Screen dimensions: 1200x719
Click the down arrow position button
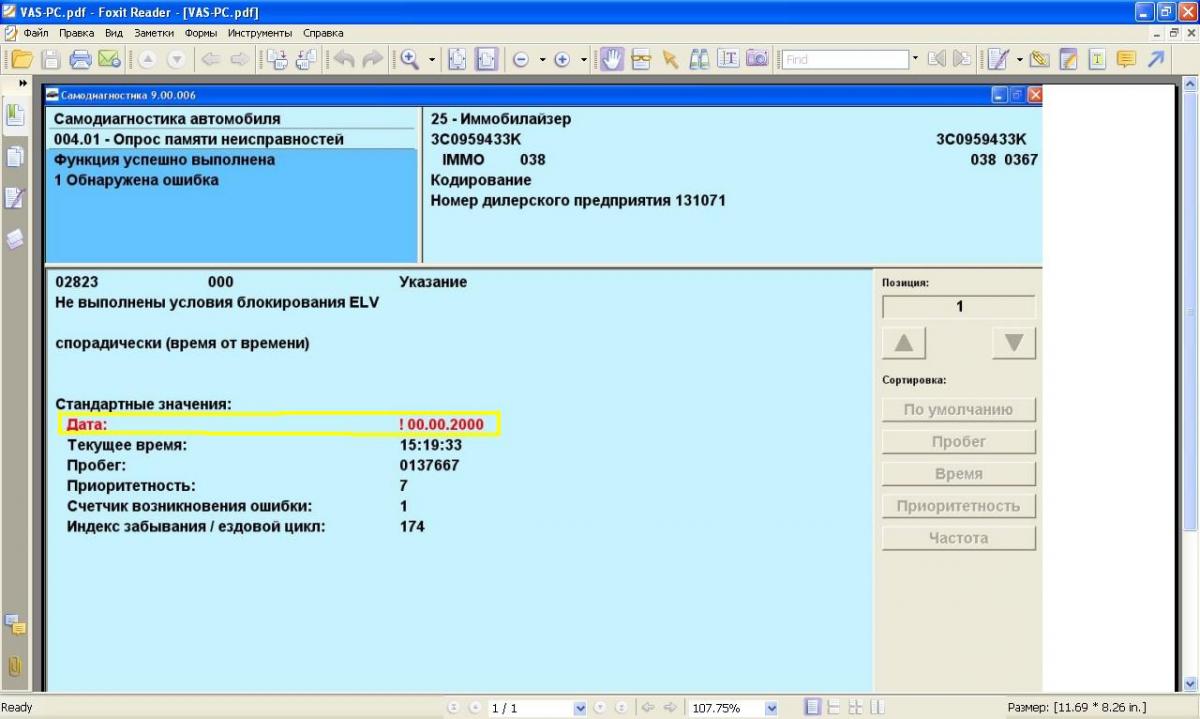(1014, 343)
